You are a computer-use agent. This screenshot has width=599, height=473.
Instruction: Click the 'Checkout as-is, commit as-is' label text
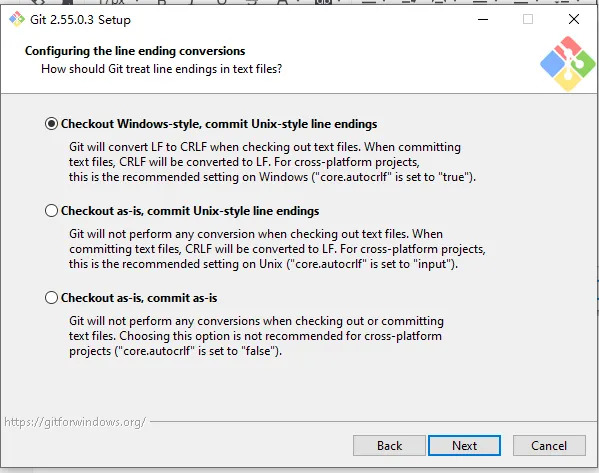pyautogui.click(x=139, y=298)
